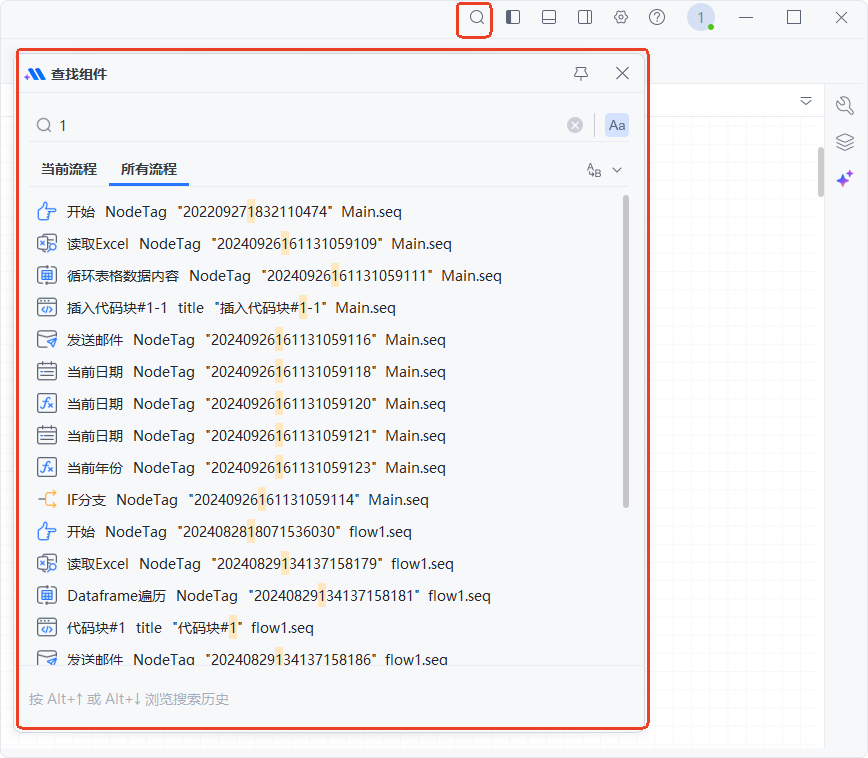Open the AI sparkle assistant icon
The height and width of the screenshot is (758, 868).
tap(844, 178)
